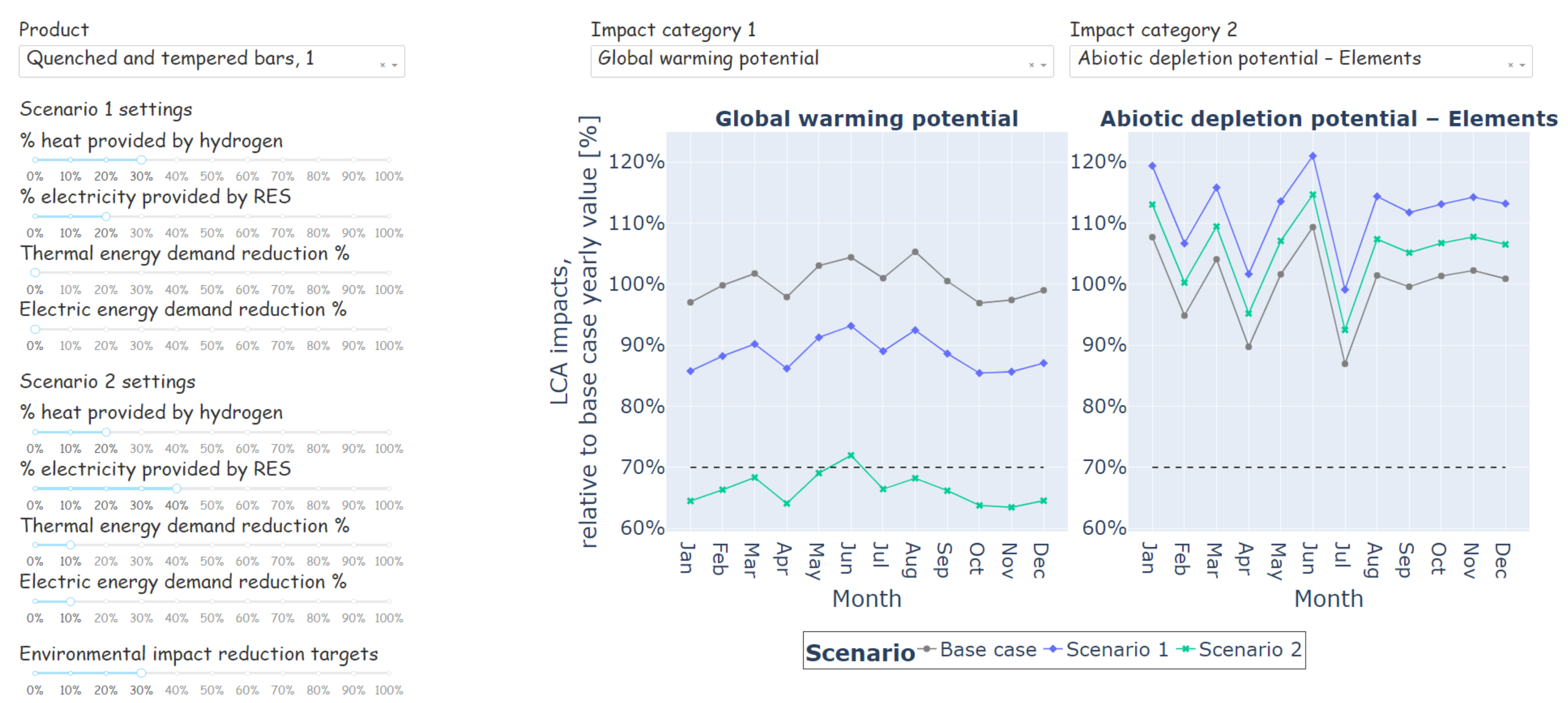Set Scenario 1 RES electricity slider to 80%
This screenshot has height=703, width=1568.
point(318,216)
